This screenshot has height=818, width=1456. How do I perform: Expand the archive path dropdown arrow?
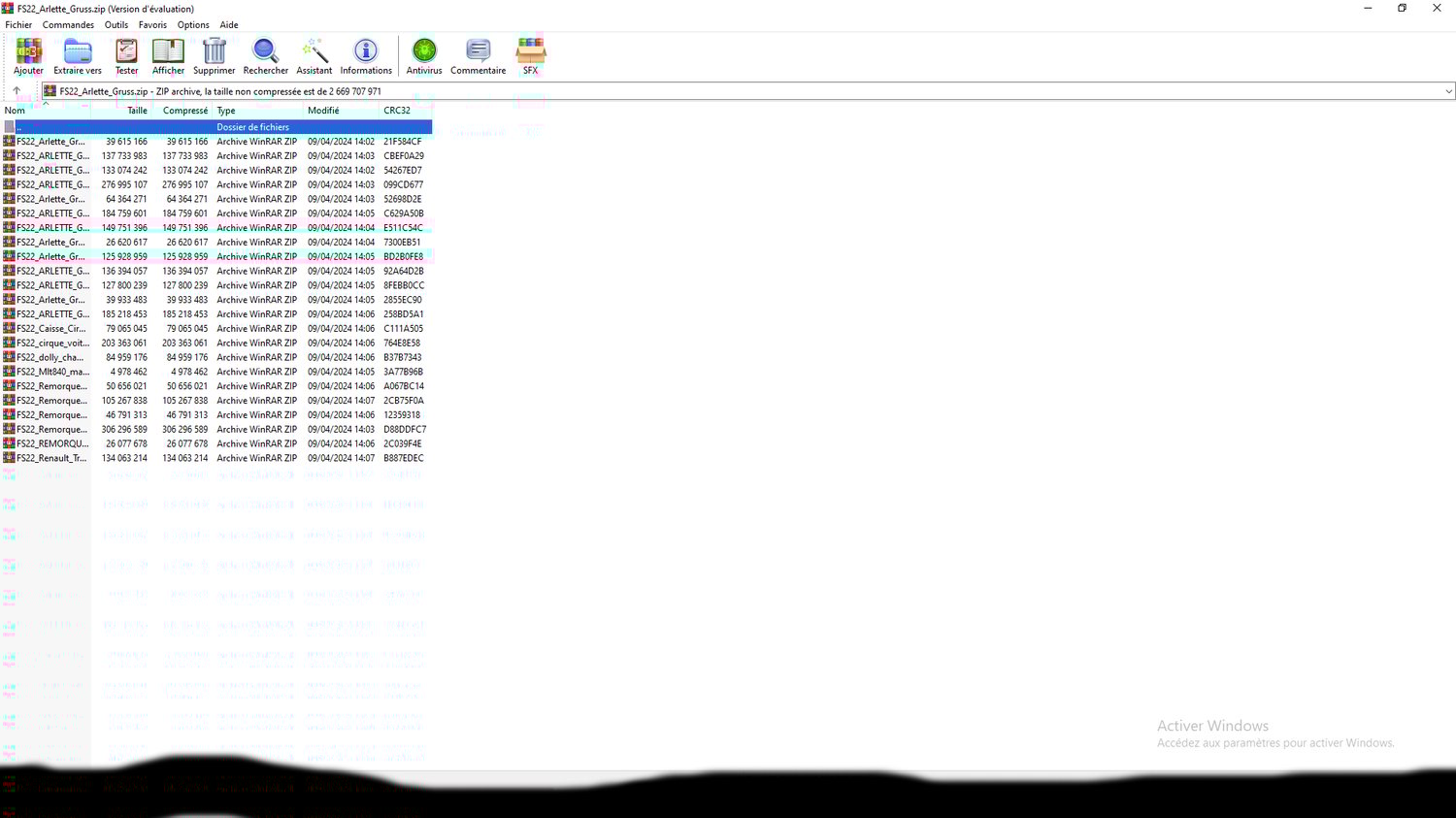1448,91
